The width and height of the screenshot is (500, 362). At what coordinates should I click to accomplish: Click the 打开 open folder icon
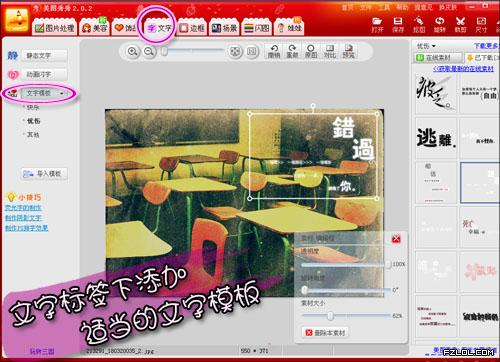[377, 24]
